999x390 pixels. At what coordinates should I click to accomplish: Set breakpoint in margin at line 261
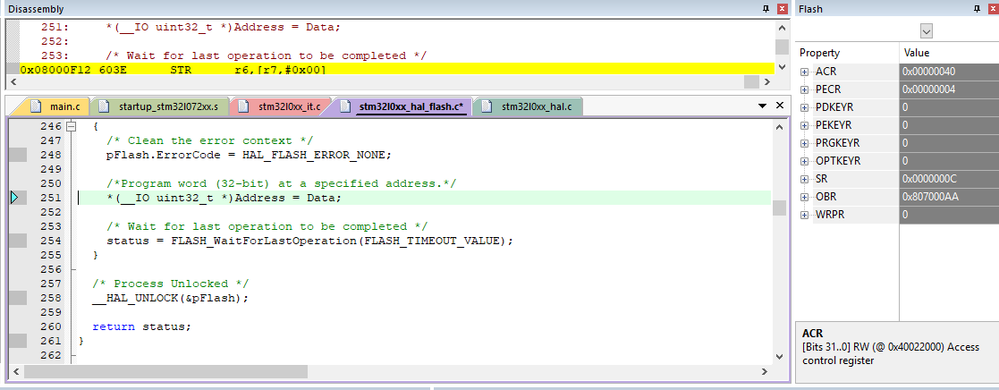pyautogui.click(x=17, y=341)
